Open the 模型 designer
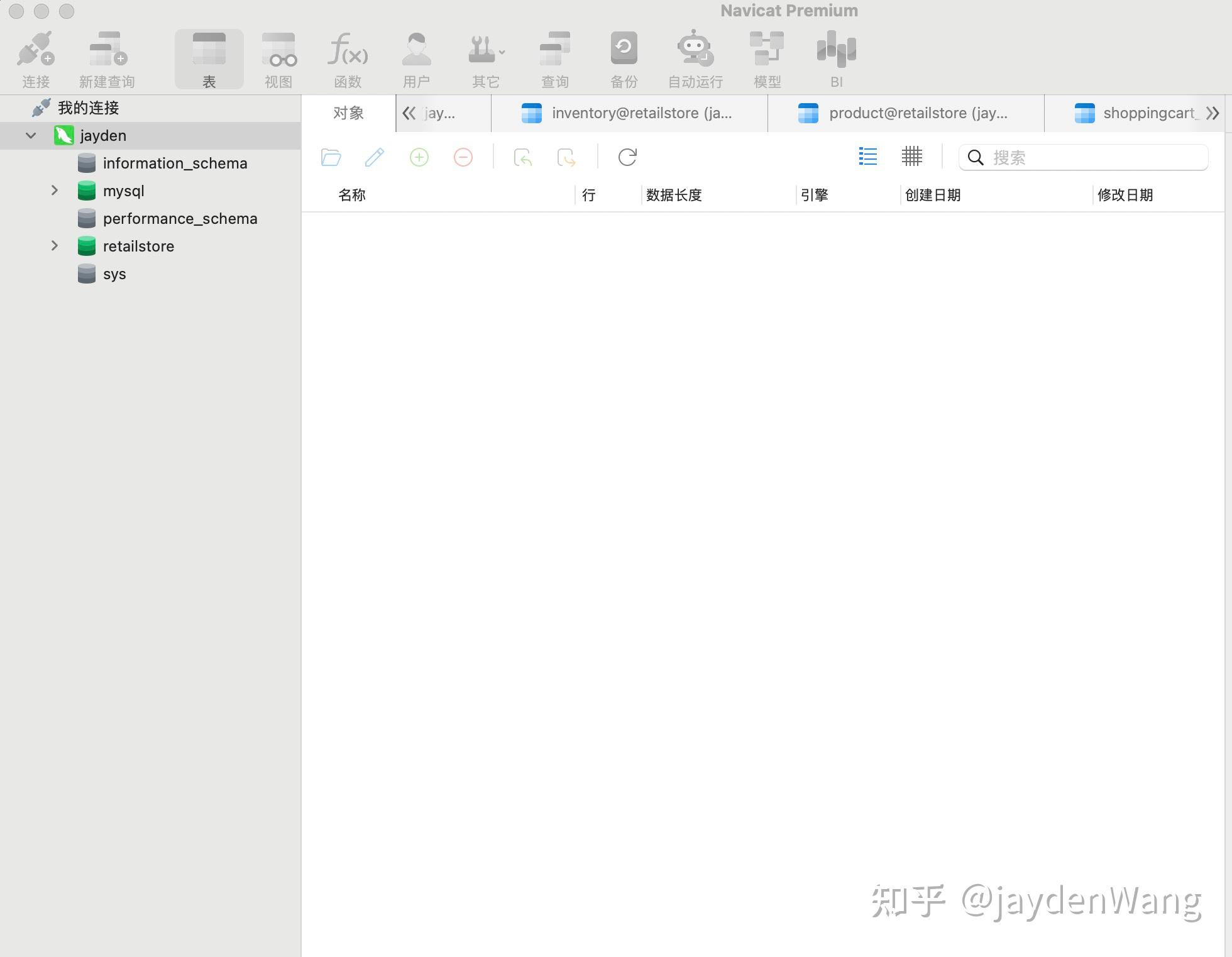 pos(767,57)
